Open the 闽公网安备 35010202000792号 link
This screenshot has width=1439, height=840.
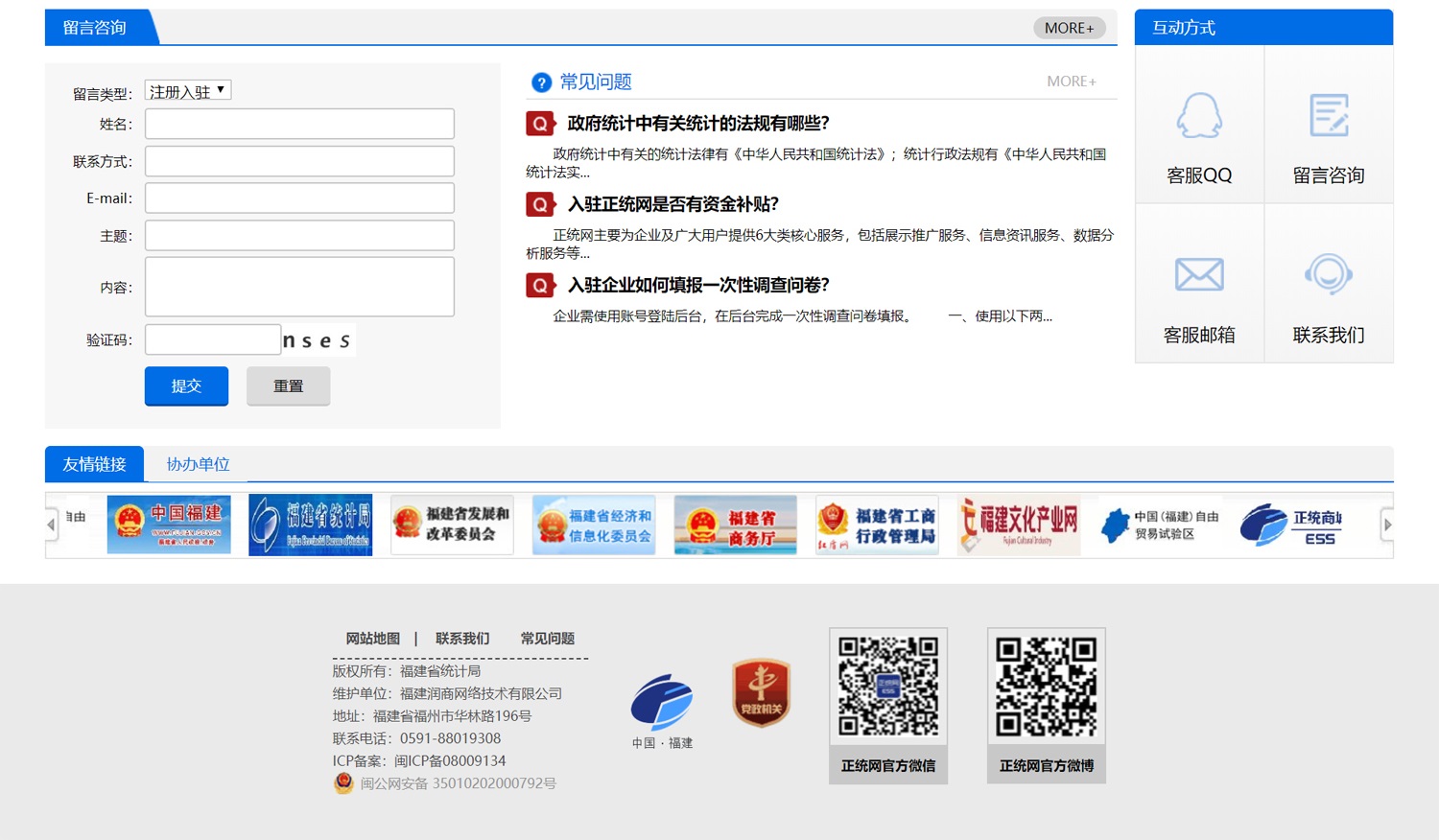click(458, 783)
